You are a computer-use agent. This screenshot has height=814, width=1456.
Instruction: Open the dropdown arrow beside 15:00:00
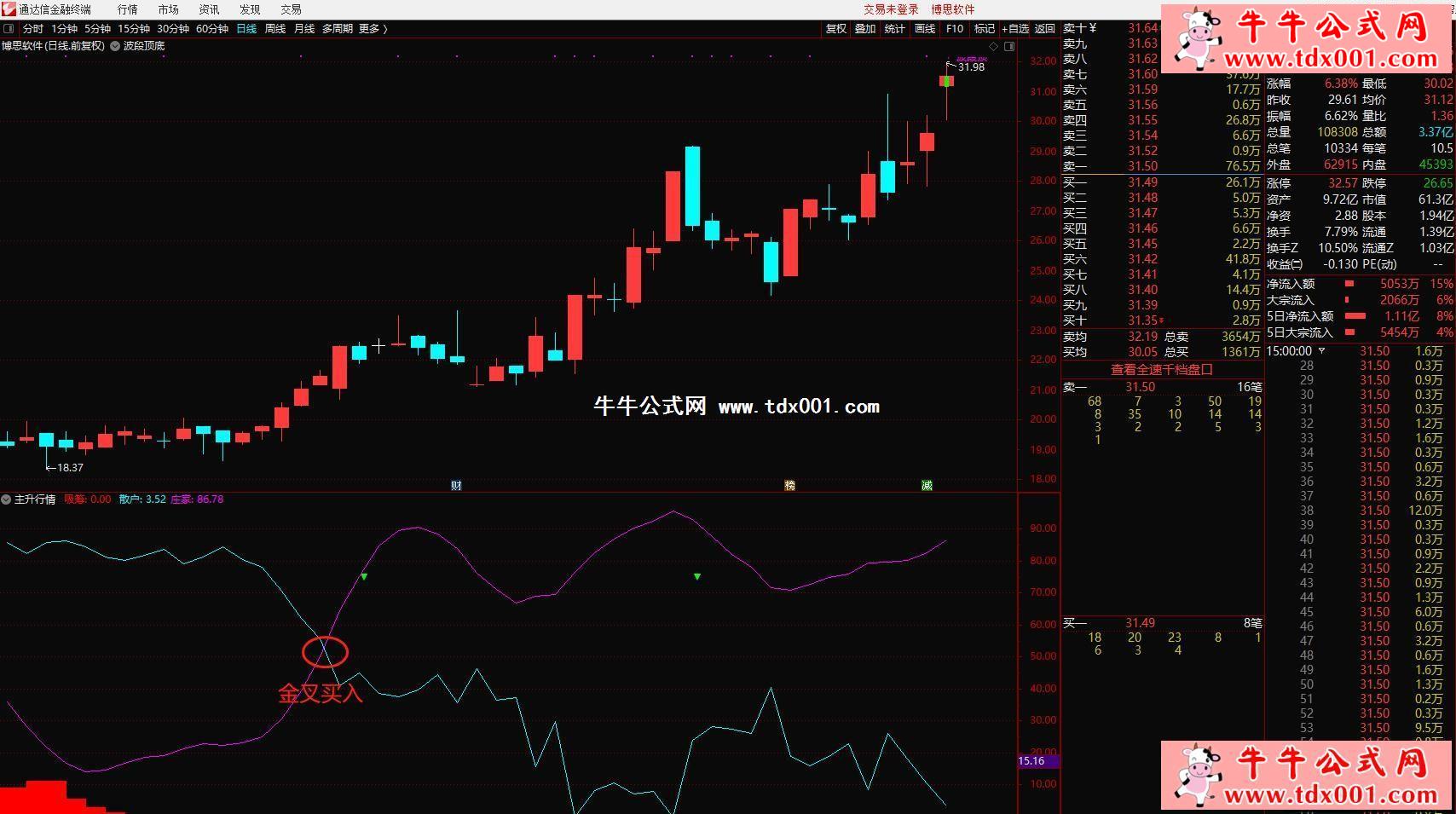click(1322, 351)
